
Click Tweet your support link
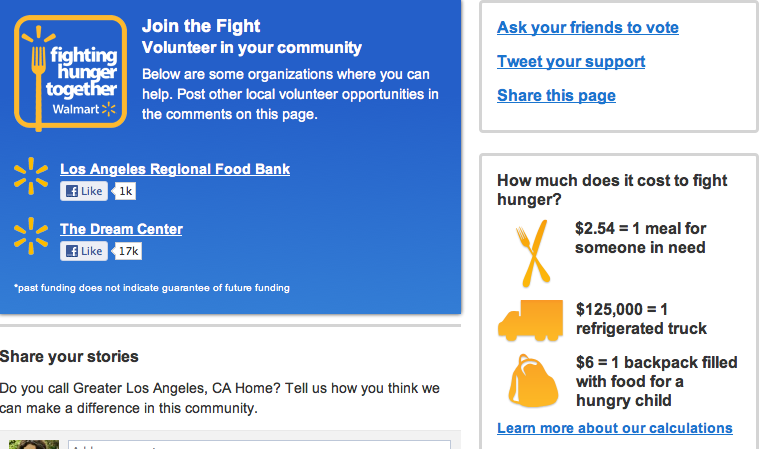click(571, 62)
